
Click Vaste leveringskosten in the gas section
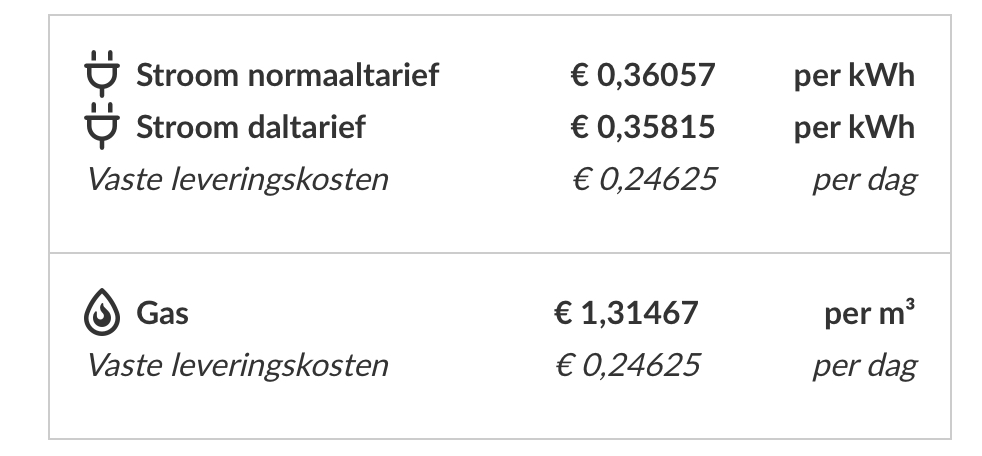pos(237,365)
